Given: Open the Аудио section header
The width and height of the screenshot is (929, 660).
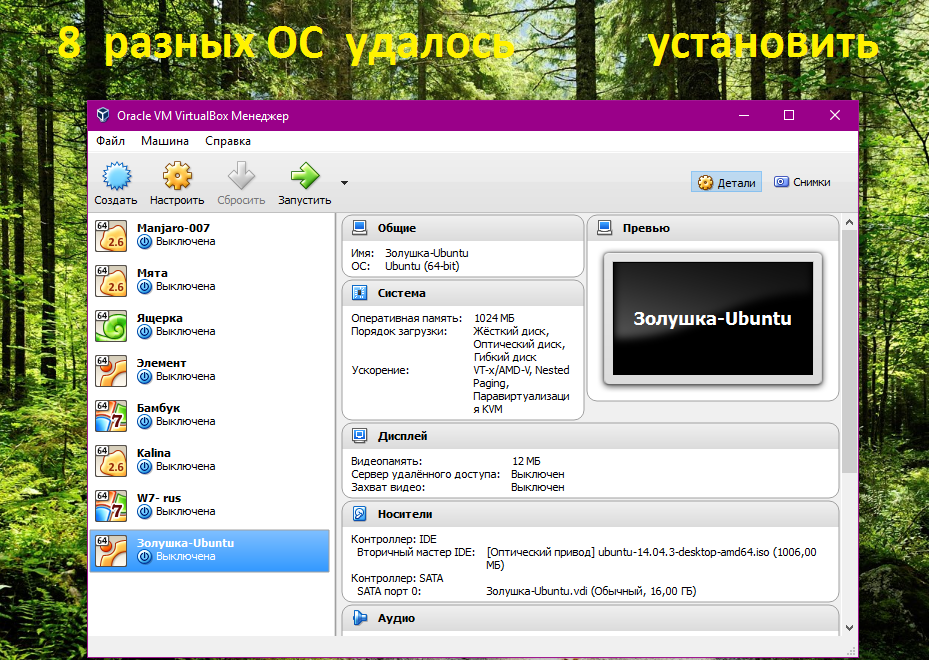Looking at the screenshot, I should point(590,618).
